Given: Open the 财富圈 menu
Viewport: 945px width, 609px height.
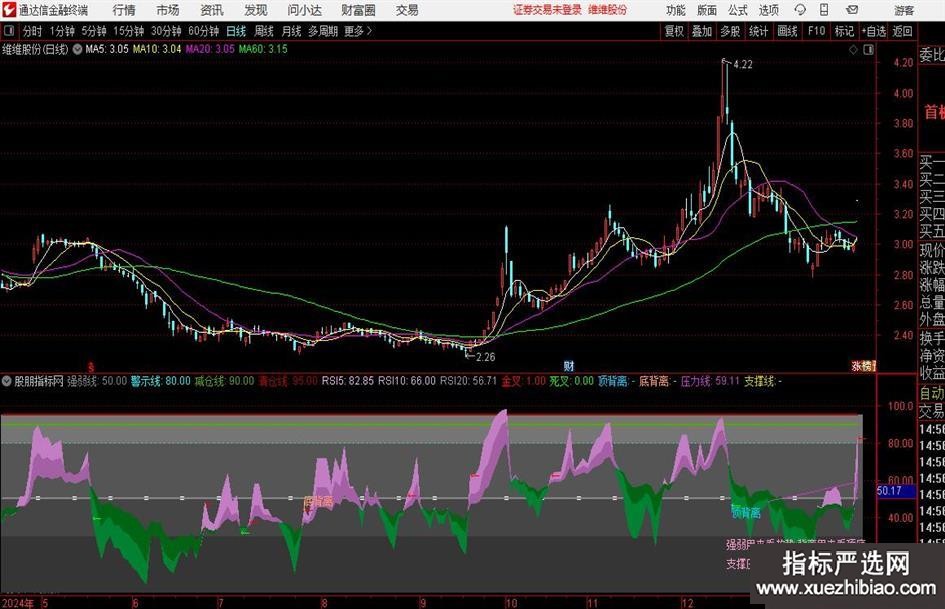Looking at the screenshot, I should tap(358, 10).
